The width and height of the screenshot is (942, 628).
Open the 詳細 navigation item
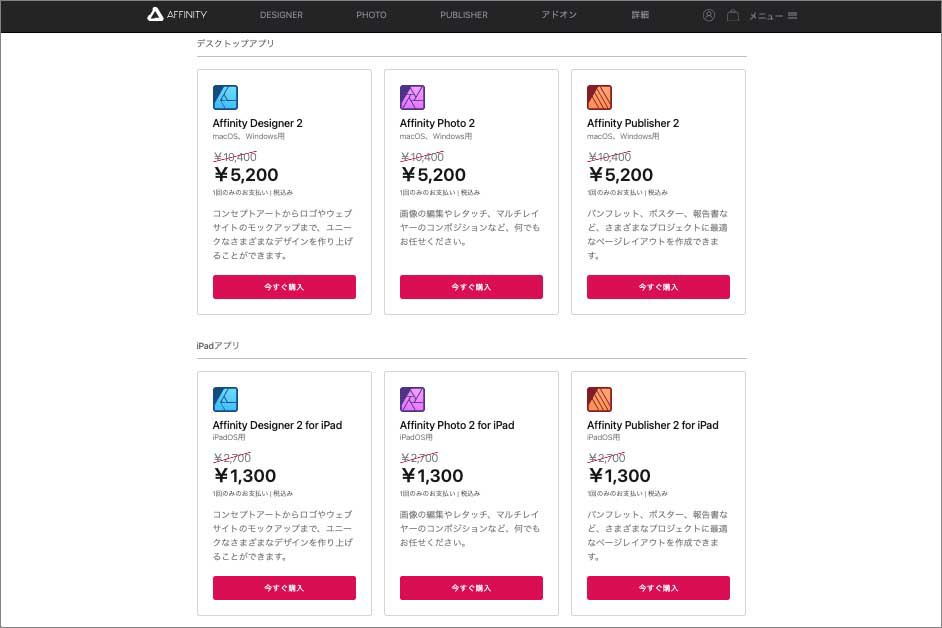click(x=638, y=15)
